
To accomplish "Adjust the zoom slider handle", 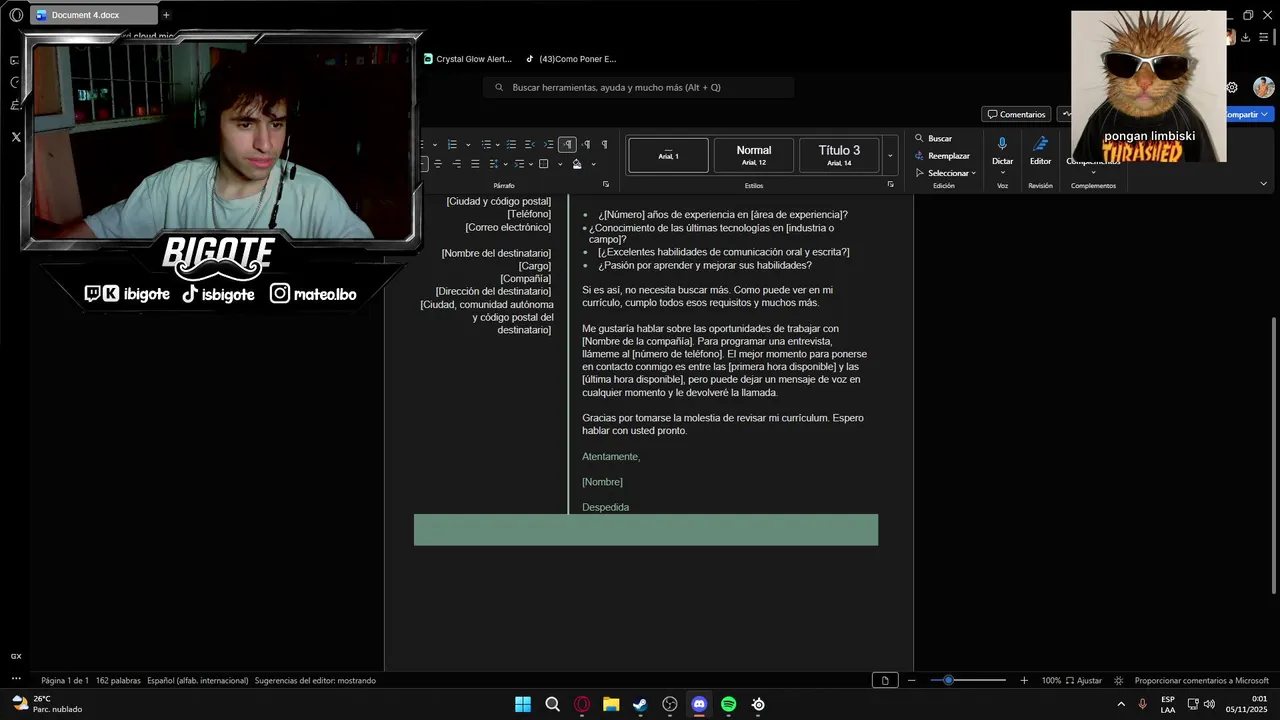I will tap(948, 681).
